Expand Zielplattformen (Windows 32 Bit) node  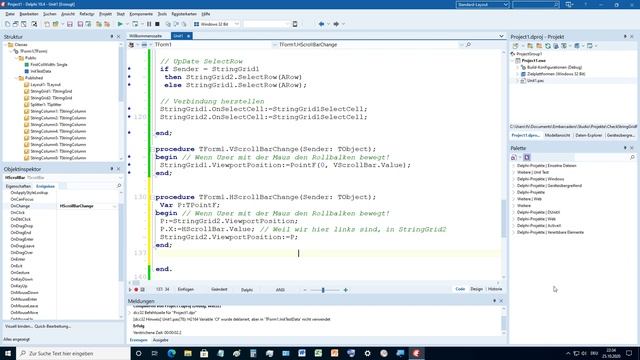(x=518, y=74)
